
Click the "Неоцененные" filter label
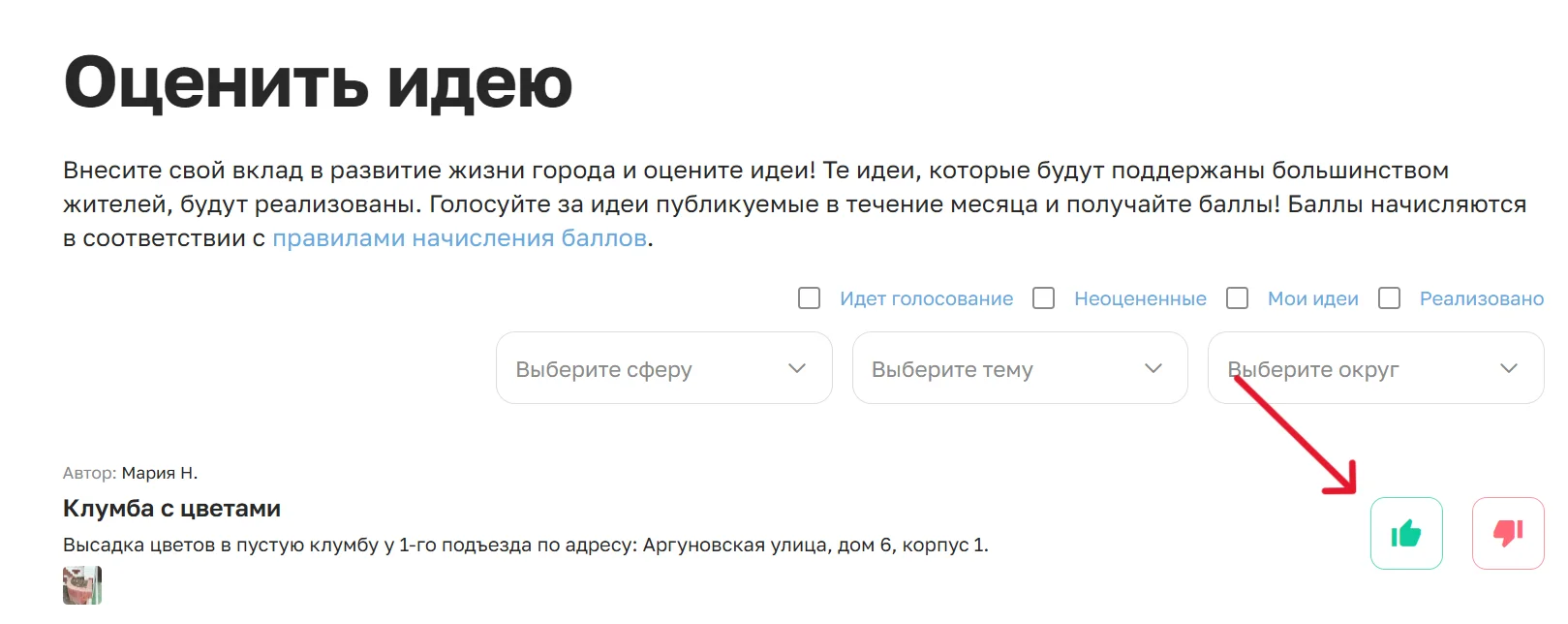(x=1140, y=299)
